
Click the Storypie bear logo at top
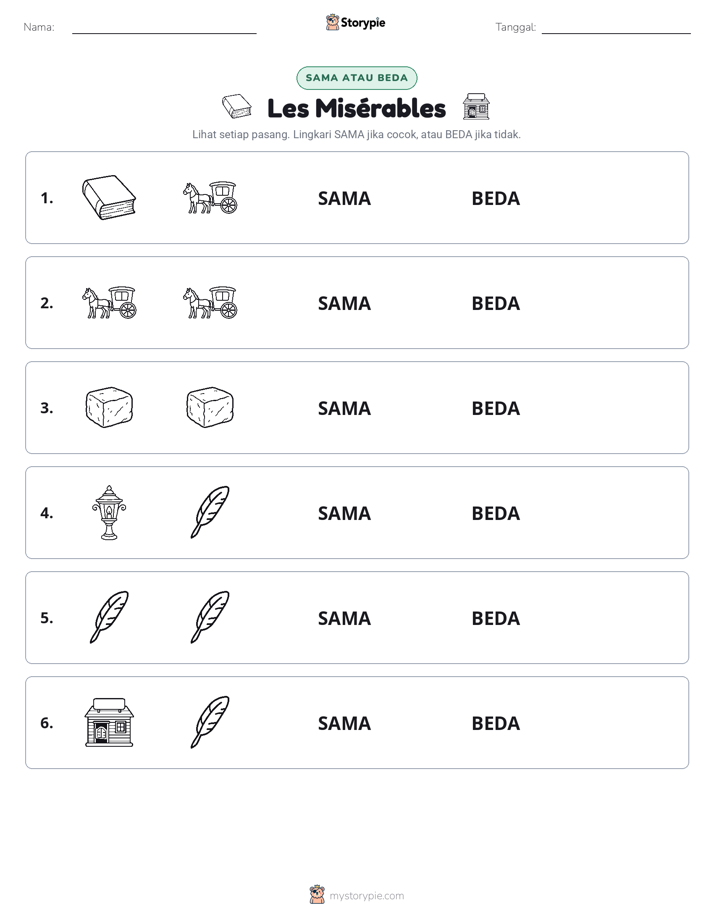click(x=332, y=22)
